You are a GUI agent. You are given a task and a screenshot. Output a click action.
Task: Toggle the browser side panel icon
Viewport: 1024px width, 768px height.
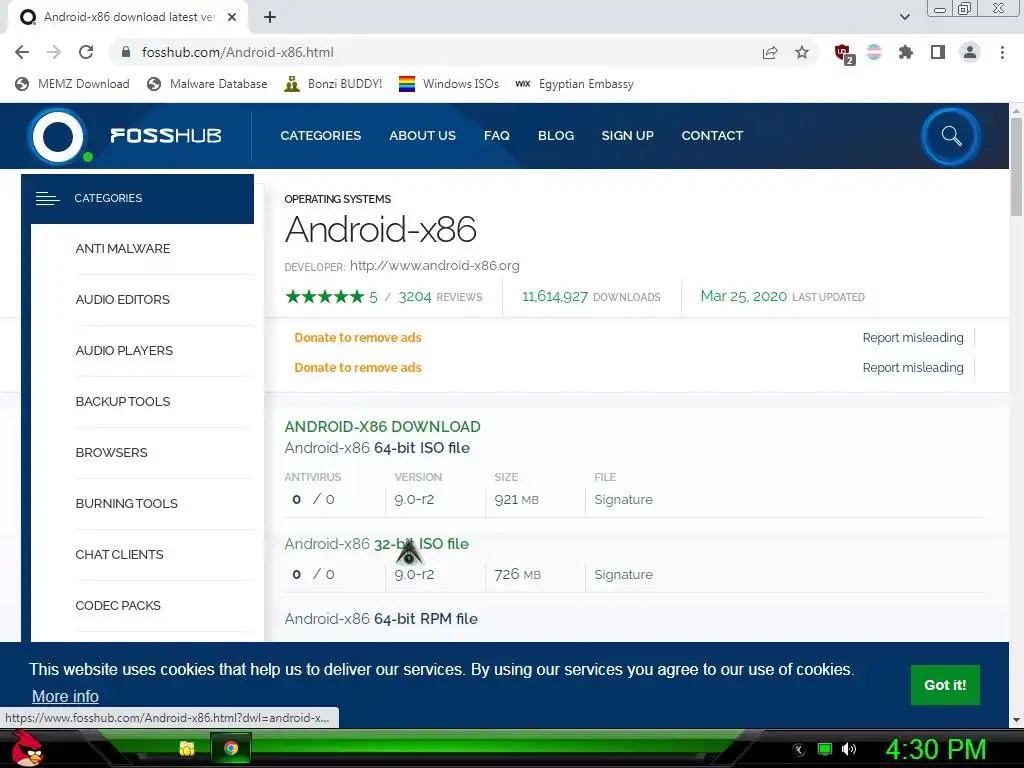(x=938, y=52)
